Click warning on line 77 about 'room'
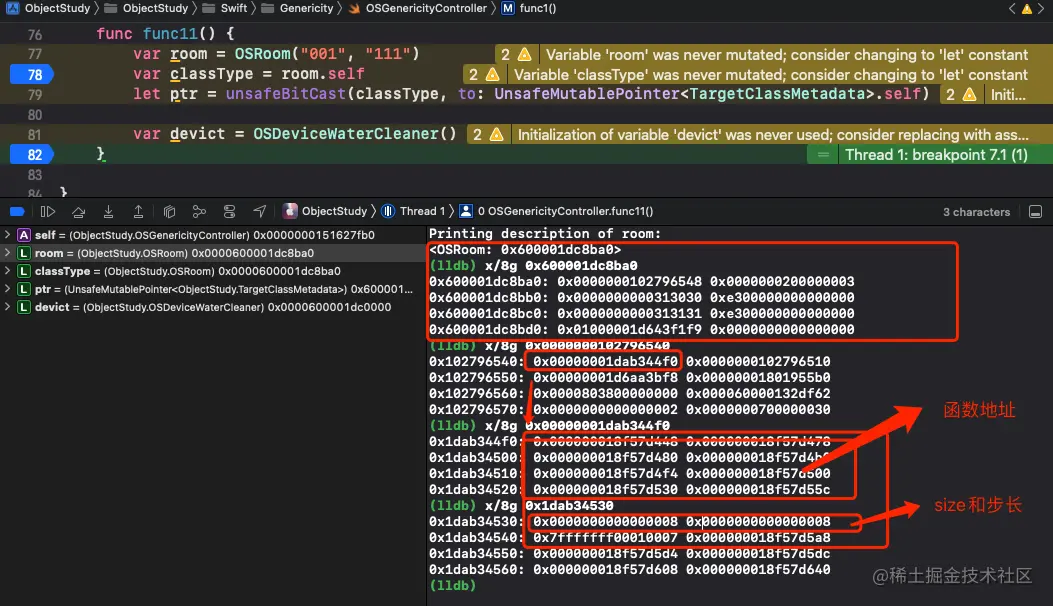Viewport: 1053px width, 606px height. (x=774, y=54)
